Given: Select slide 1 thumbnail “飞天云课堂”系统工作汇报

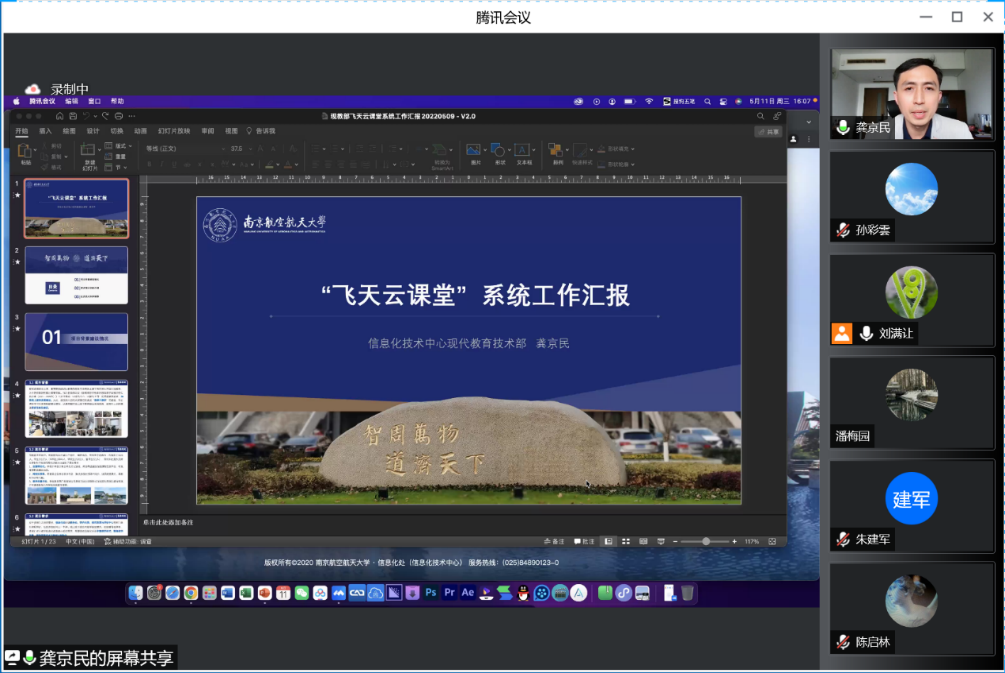Looking at the screenshot, I should click(x=76, y=208).
